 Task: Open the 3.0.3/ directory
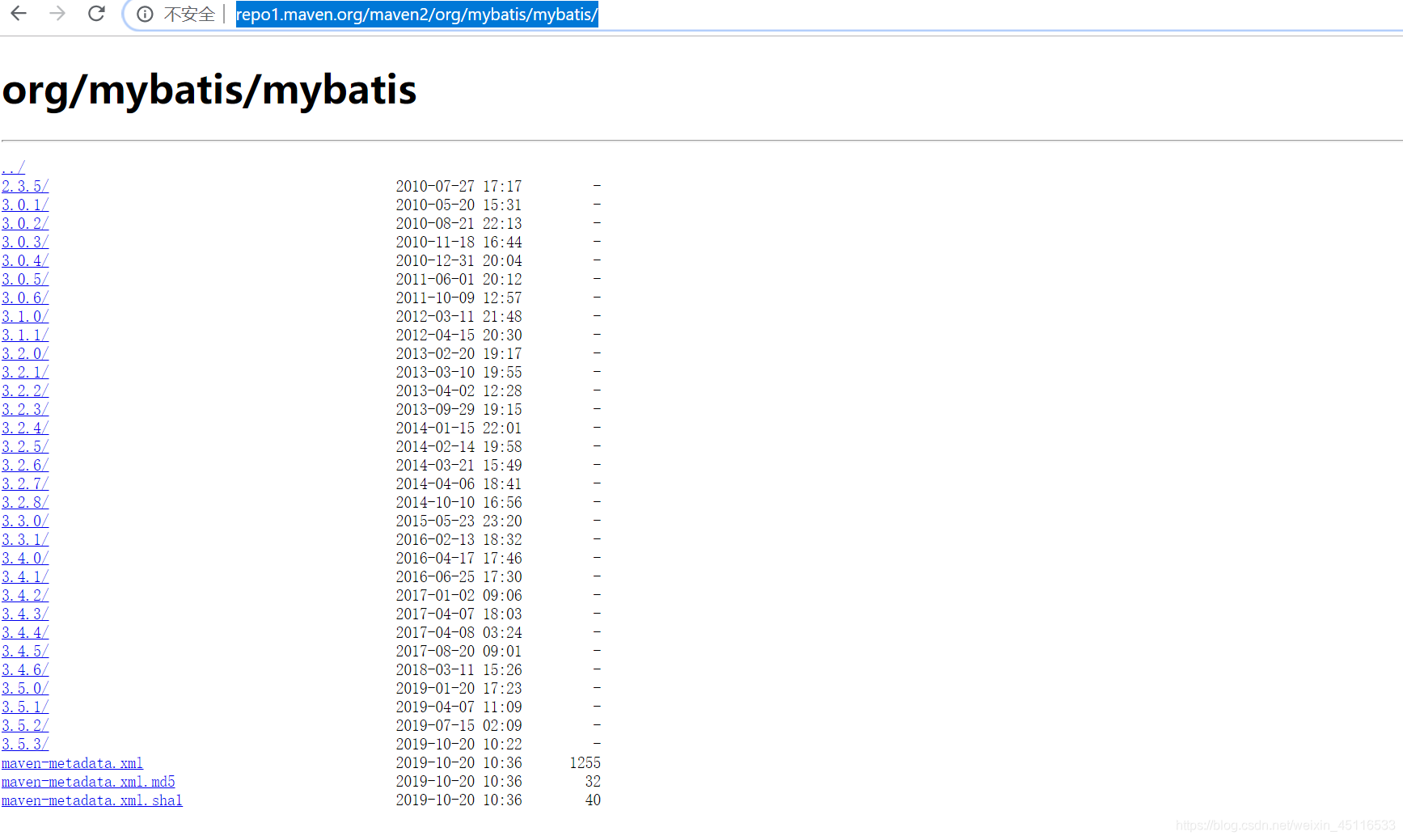pyautogui.click(x=25, y=242)
